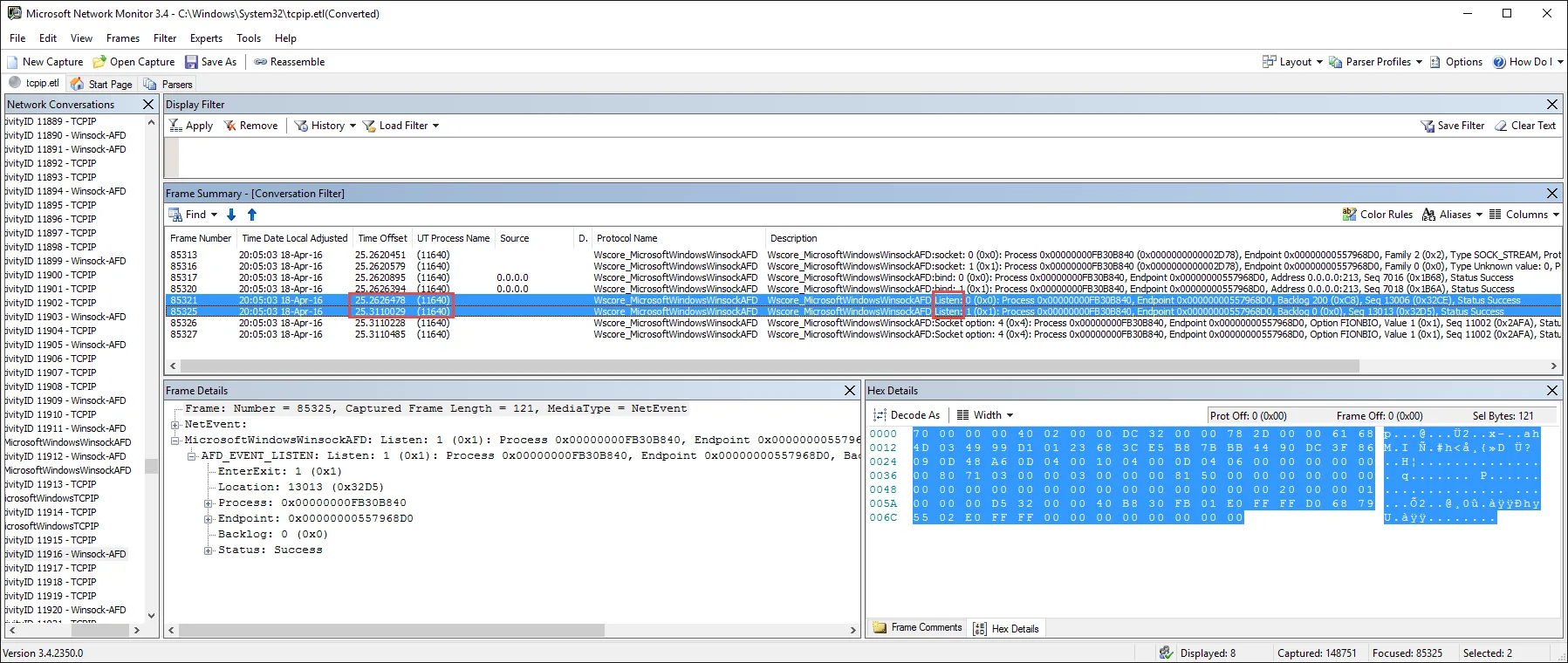Open the filter History dropdown
The image size is (1568, 663).
[x=325, y=126]
